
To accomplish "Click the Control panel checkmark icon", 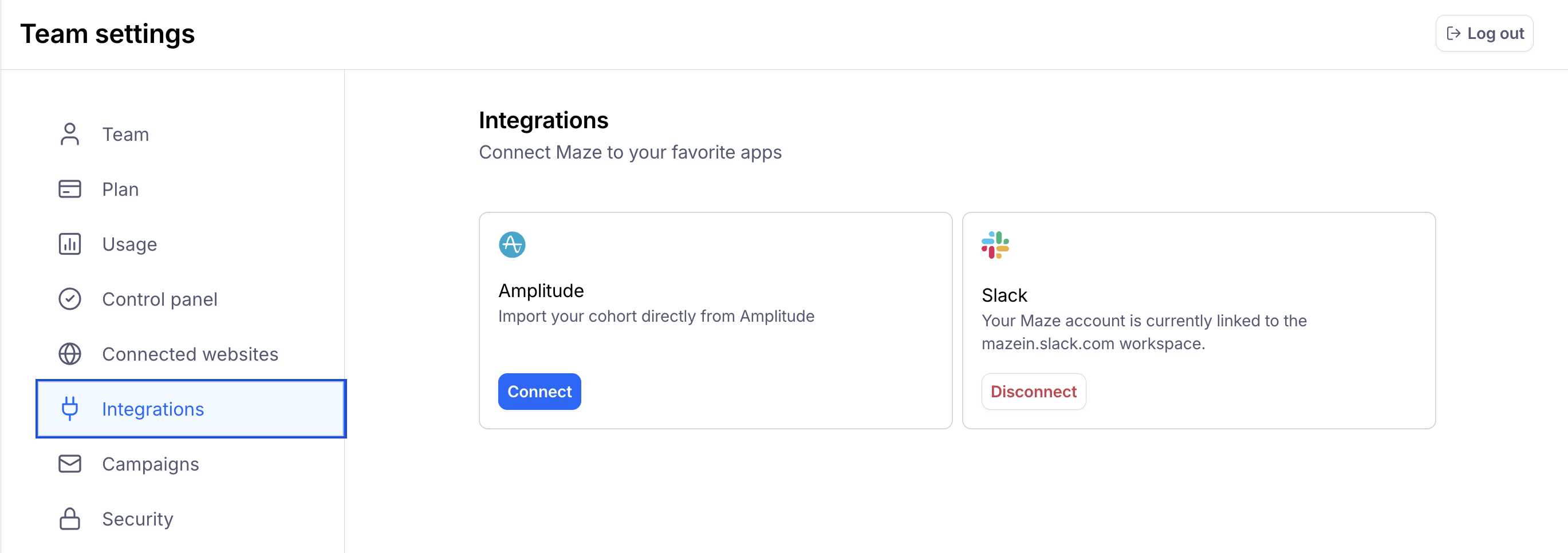I will (x=69, y=299).
